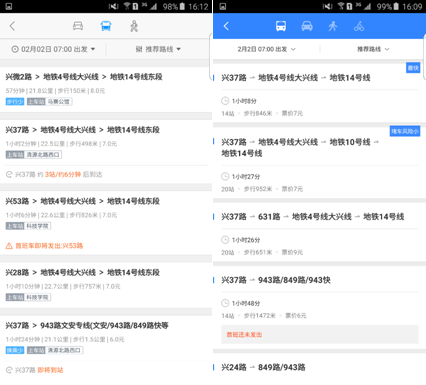Viewport: 426px width, 385px height.
Task: Open route 兴37路 → 631路 → 地铁4号线大兴线
Action: point(319,232)
